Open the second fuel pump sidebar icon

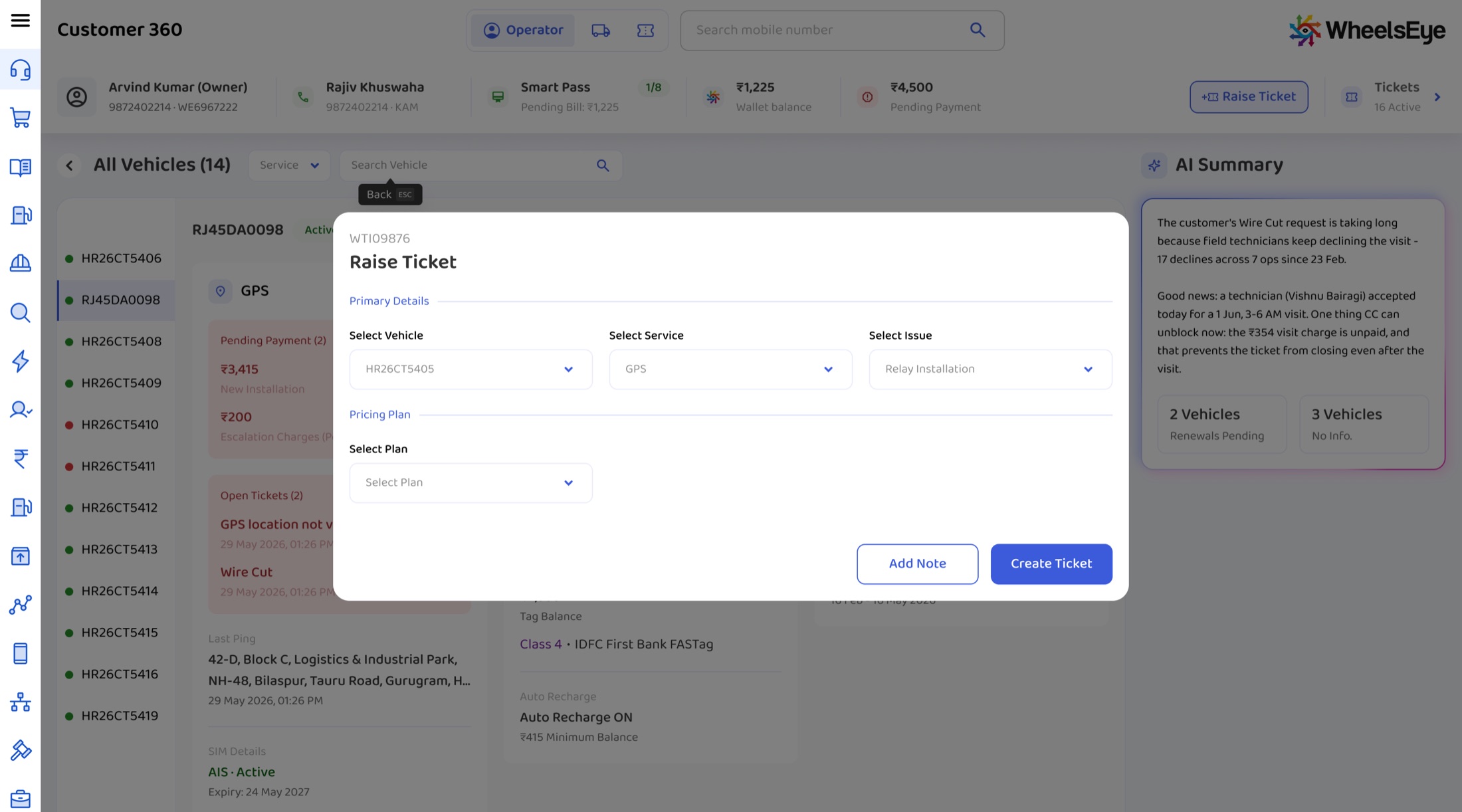click(x=20, y=507)
